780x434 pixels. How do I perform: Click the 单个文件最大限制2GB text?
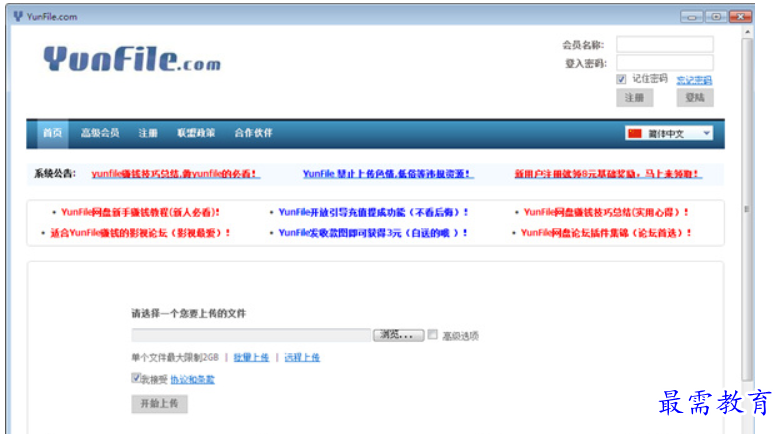(x=175, y=357)
